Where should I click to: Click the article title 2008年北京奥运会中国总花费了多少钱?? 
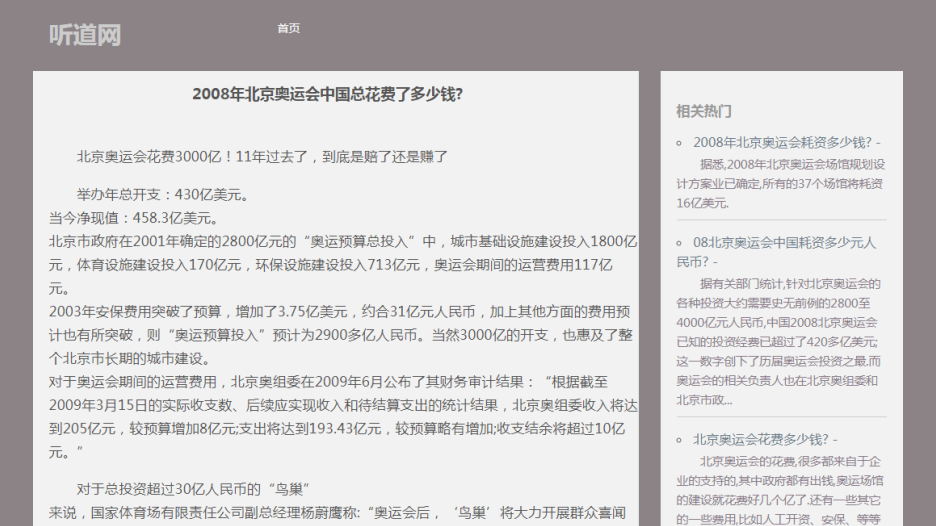click(x=328, y=94)
